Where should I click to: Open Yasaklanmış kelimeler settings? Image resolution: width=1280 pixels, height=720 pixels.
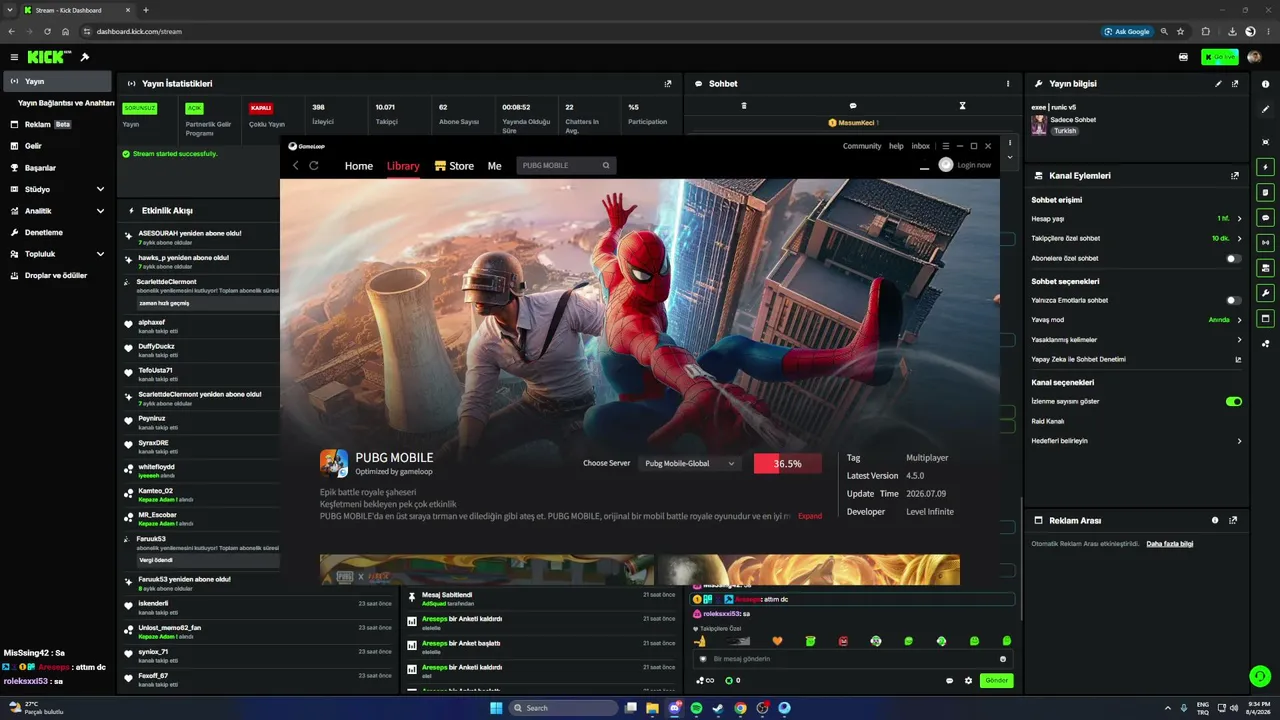coord(1136,340)
